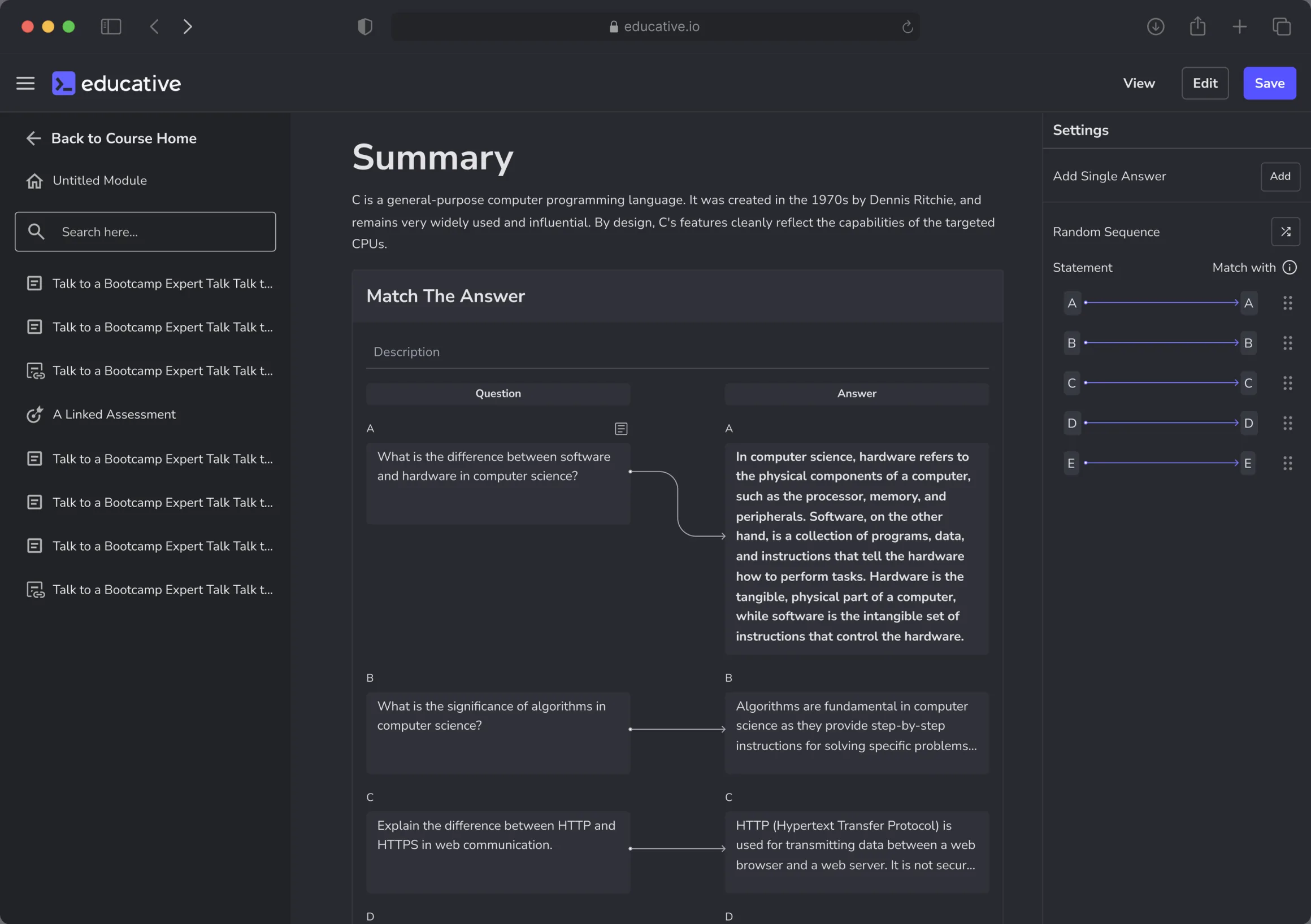Click the educative.io address bar
Image resolution: width=1311 pixels, height=924 pixels.
point(654,27)
